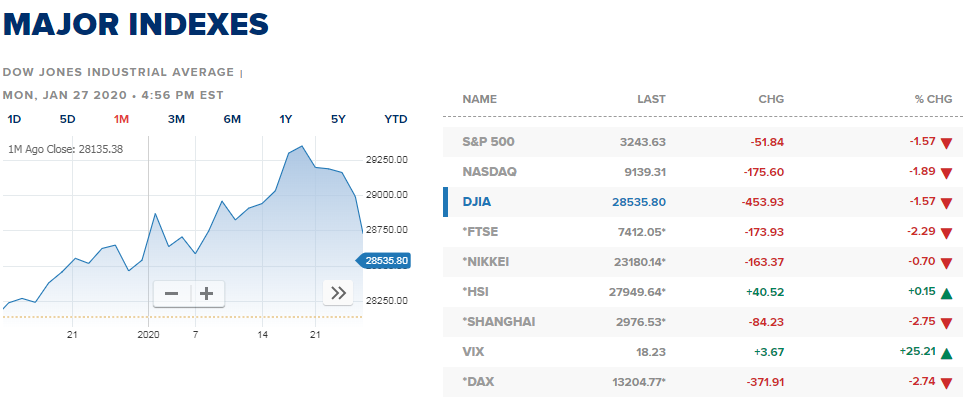
Task: Click the red down arrow beside NASDAQ
Action: 947,174
